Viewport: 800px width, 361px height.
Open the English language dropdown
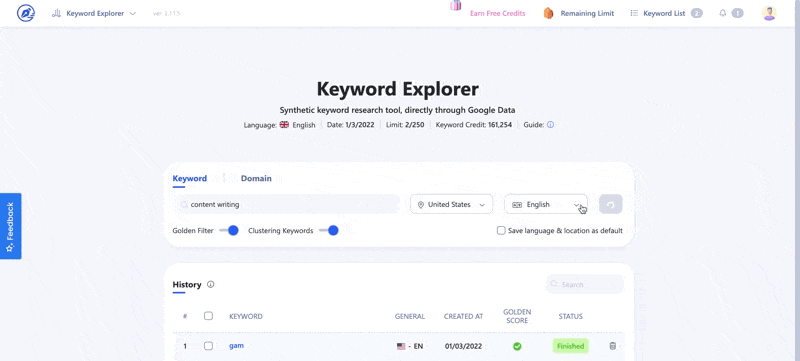click(x=546, y=204)
